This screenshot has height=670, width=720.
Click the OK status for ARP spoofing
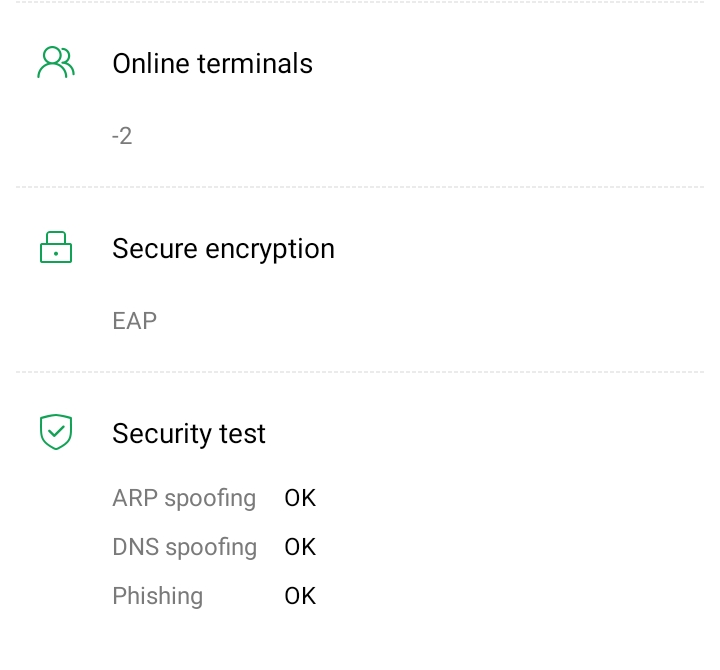pyautogui.click(x=300, y=498)
